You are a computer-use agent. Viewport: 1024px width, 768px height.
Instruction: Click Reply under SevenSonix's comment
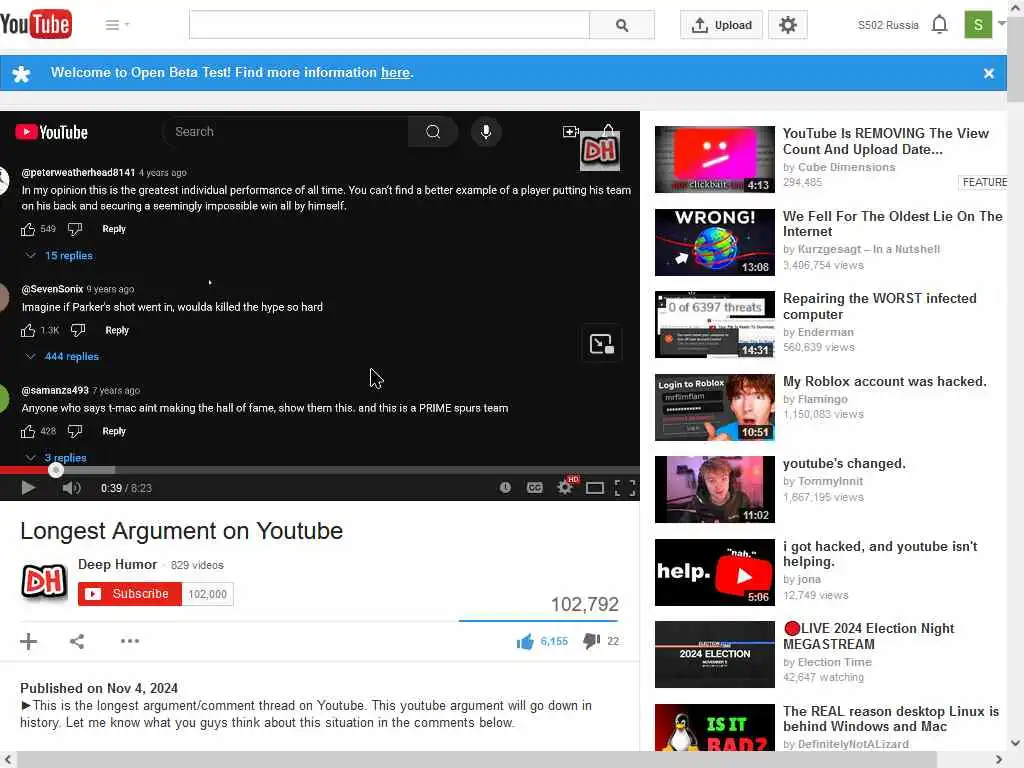point(117,330)
